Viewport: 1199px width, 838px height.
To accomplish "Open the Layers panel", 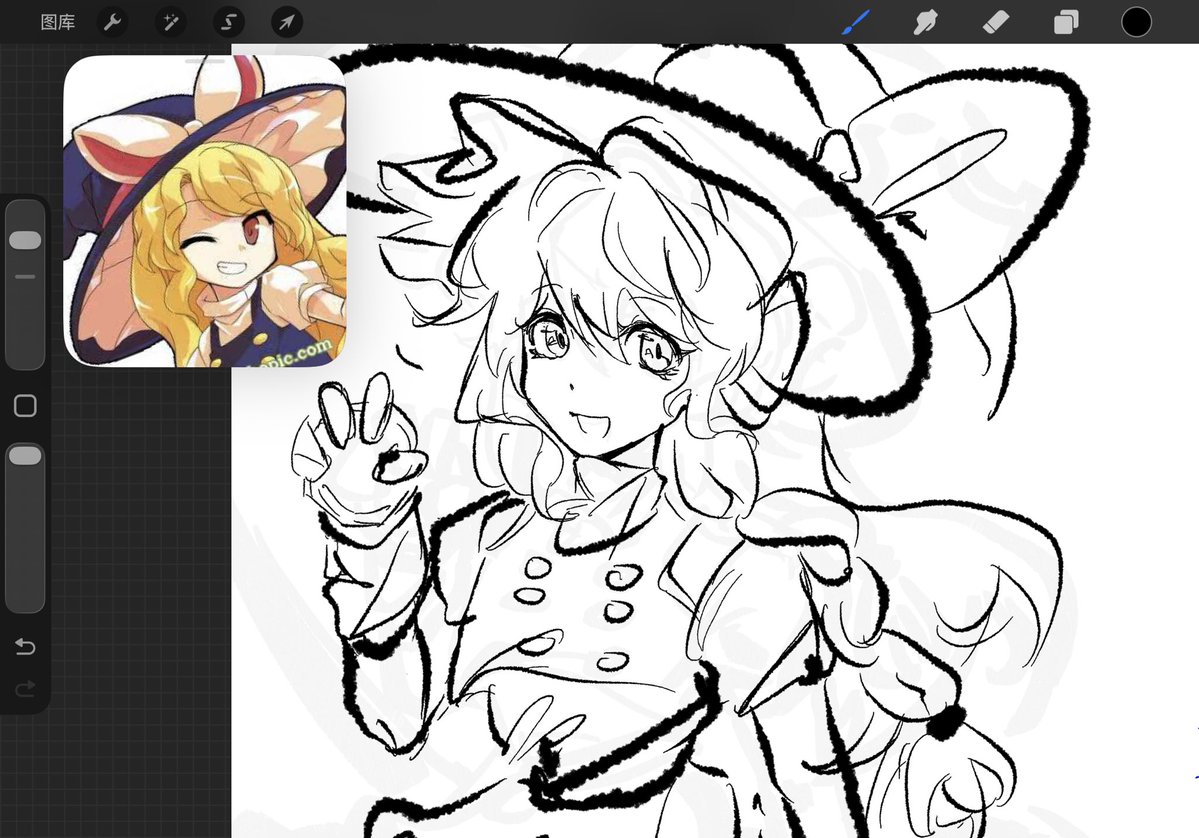I will coord(1066,22).
